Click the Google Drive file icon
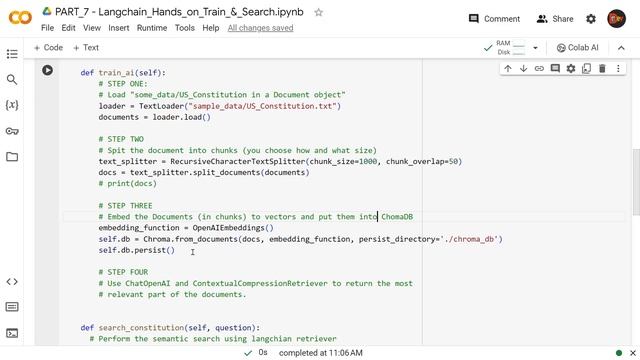The height and width of the screenshot is (360, 640). coord(47,11)
